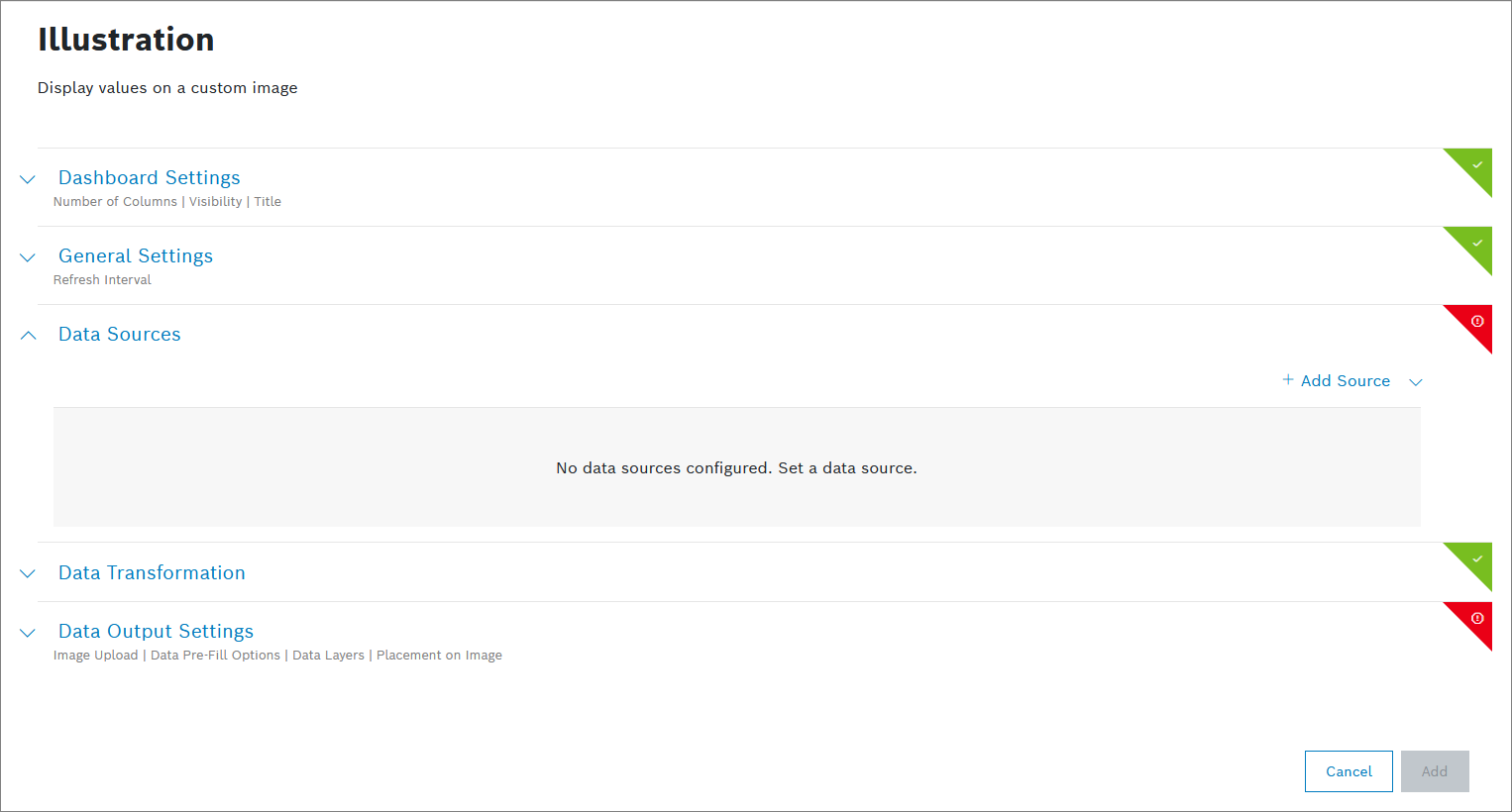1512x812 pixels.
Task: Expand the Dashboard Settings chevron
Action: (x=28, y=179)
